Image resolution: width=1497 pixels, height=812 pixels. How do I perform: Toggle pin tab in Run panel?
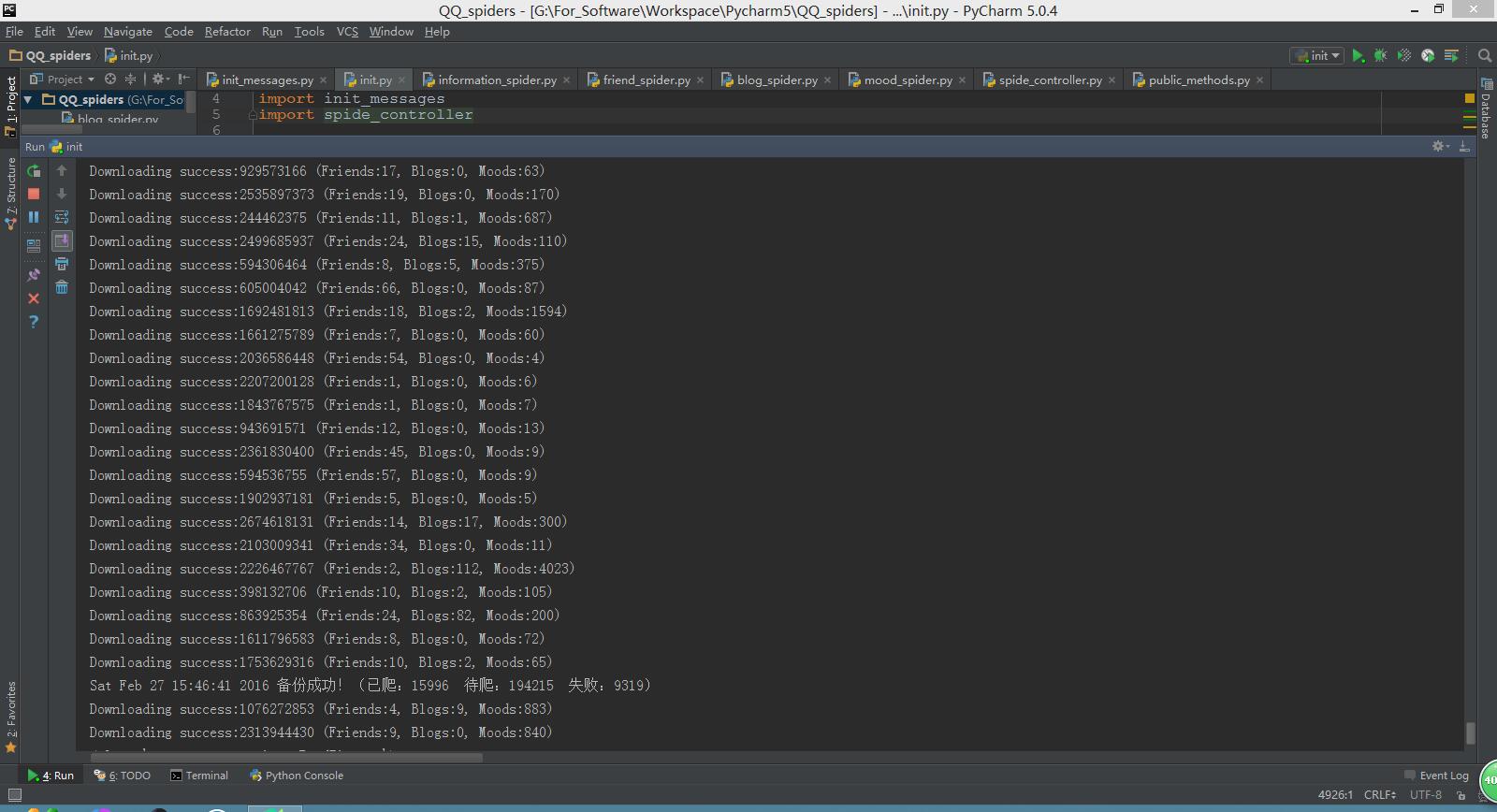(34, 275)
